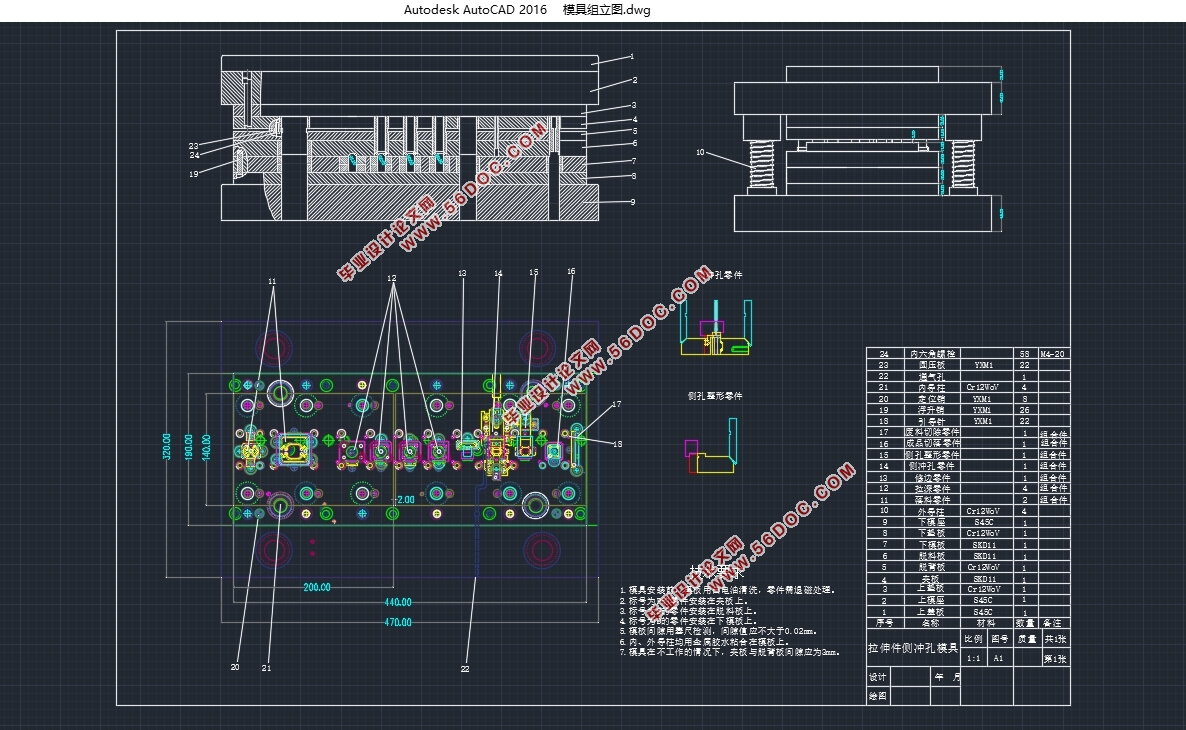Select the 内导柱 name cell in parts table
Viewport: 1186px width, 730px height.
tap(931, 387)
